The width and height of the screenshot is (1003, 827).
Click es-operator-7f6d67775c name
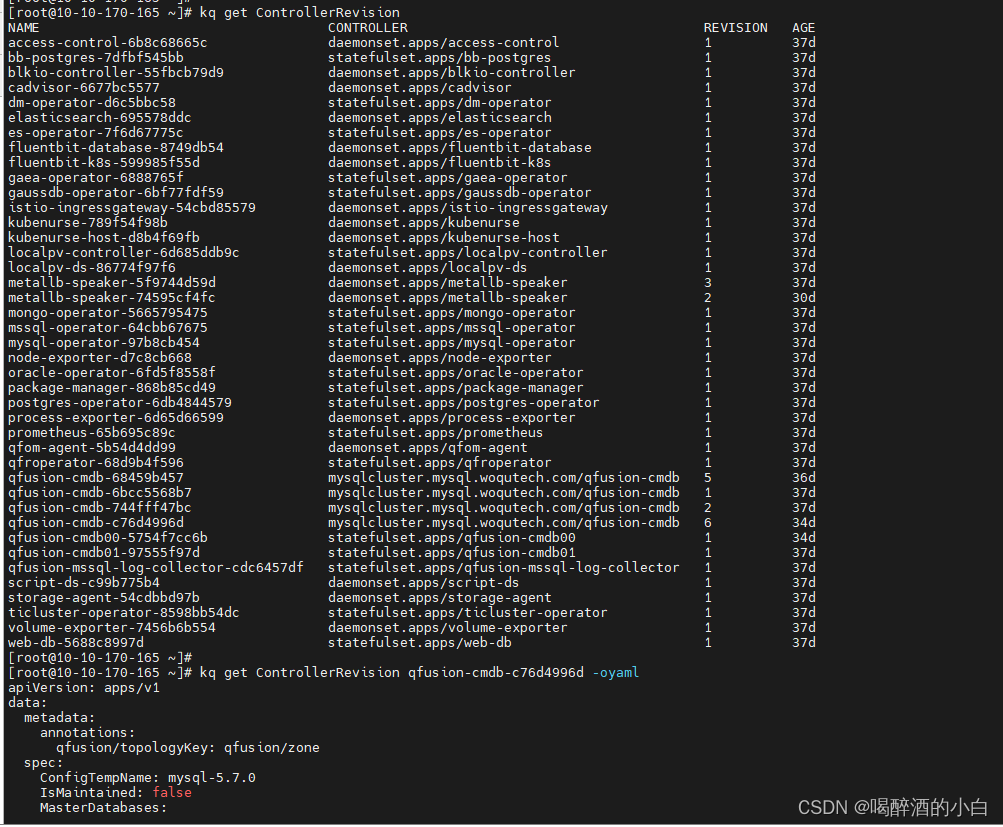[x=96, y=133]
